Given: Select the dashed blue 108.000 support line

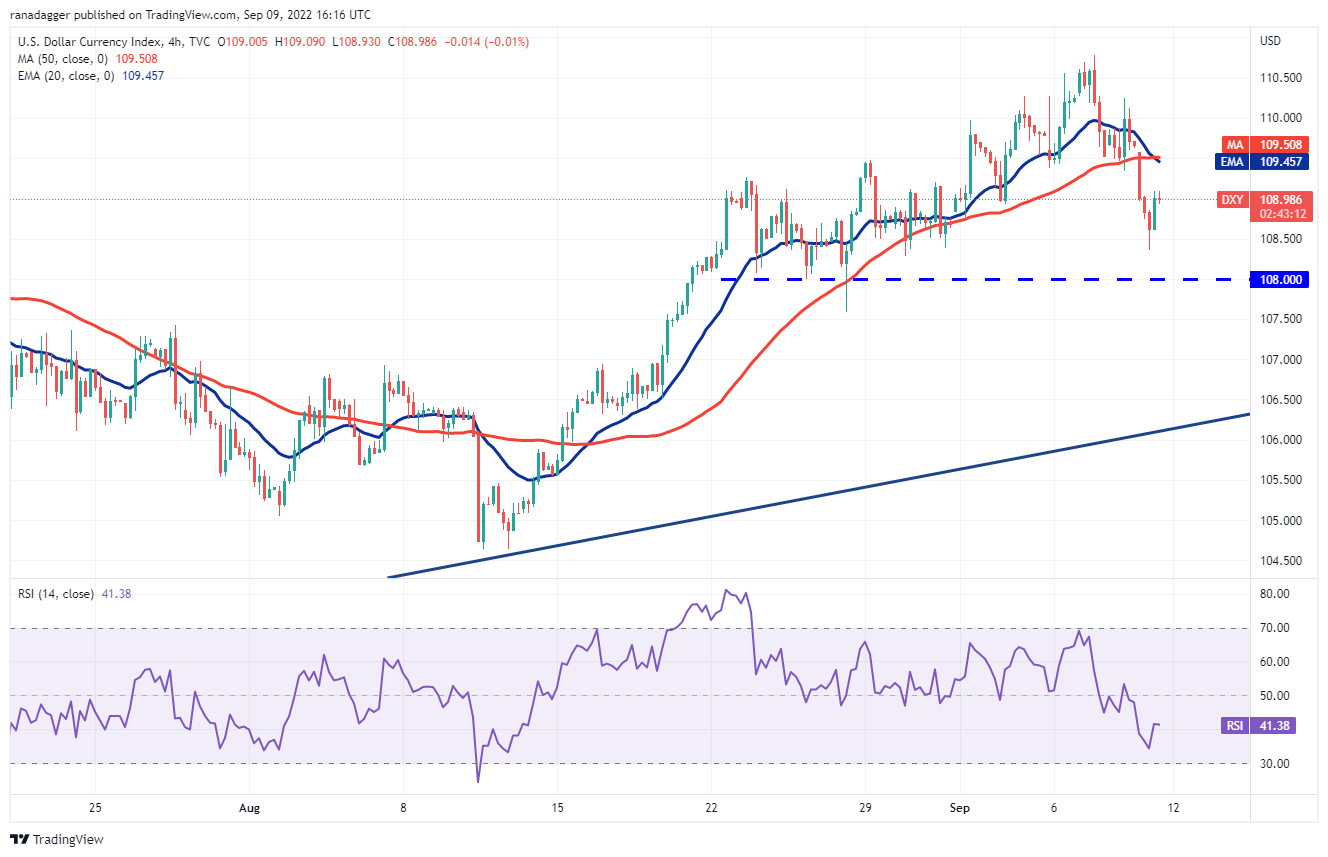Looking at the screenshot, I should 985,280.
